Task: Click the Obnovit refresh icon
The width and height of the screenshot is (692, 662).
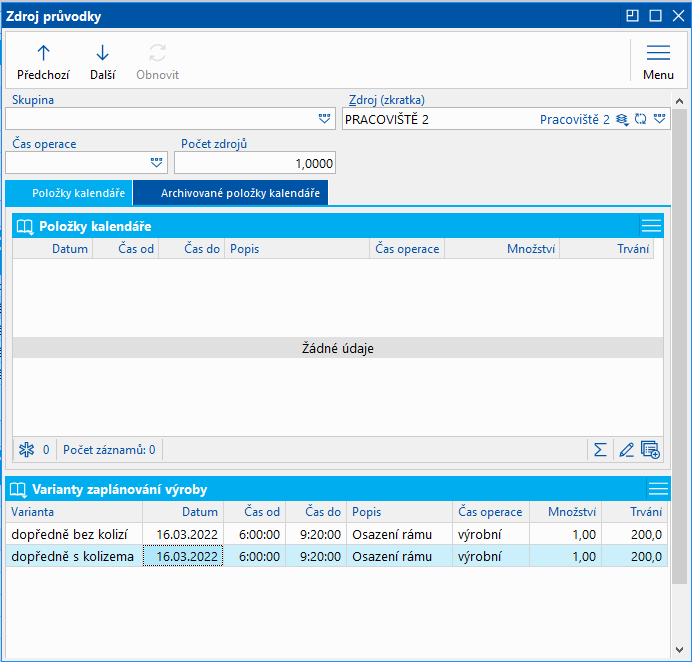Action: click(157, 53)
